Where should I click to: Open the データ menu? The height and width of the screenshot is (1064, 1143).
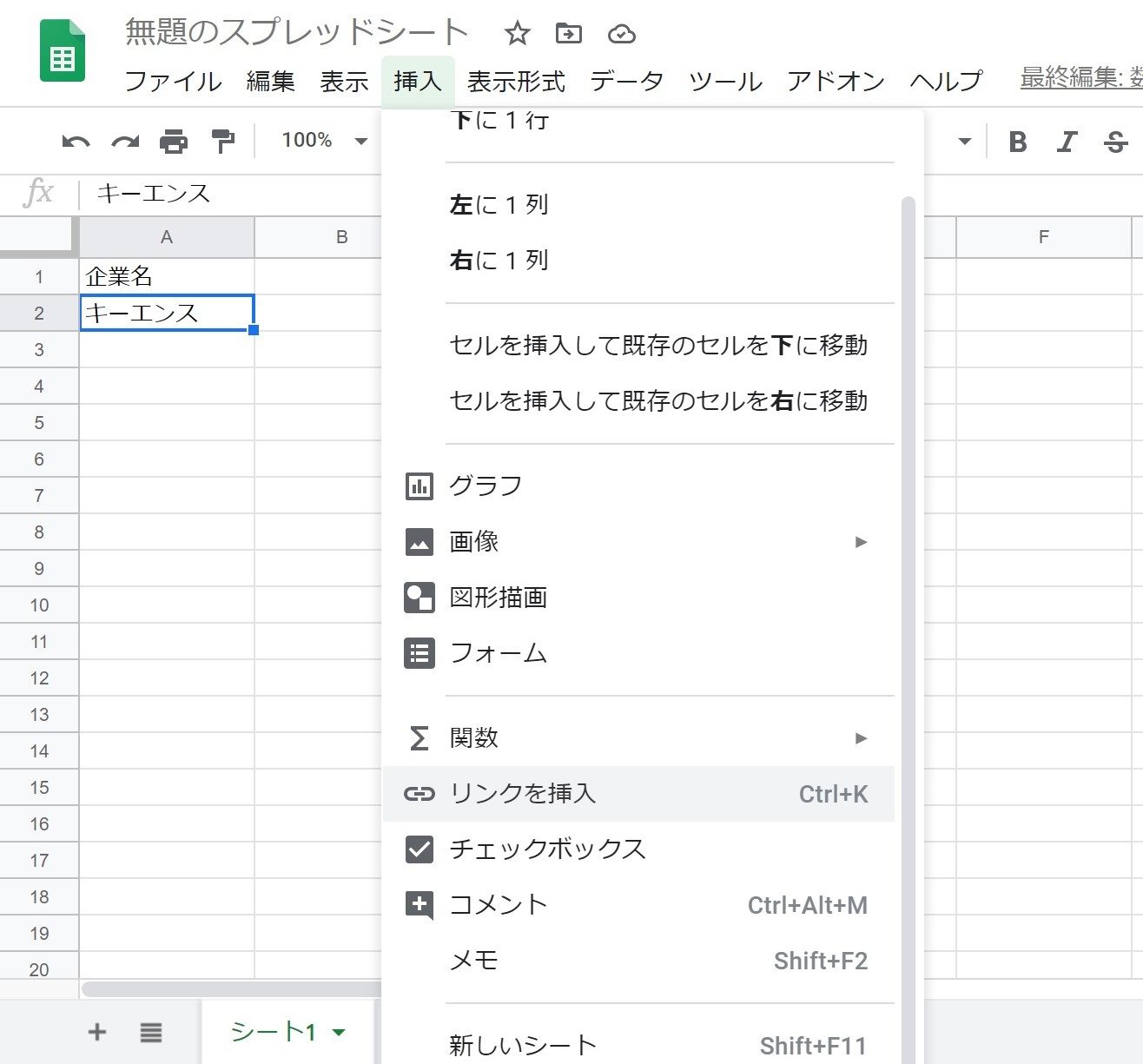tap(626, 81)
